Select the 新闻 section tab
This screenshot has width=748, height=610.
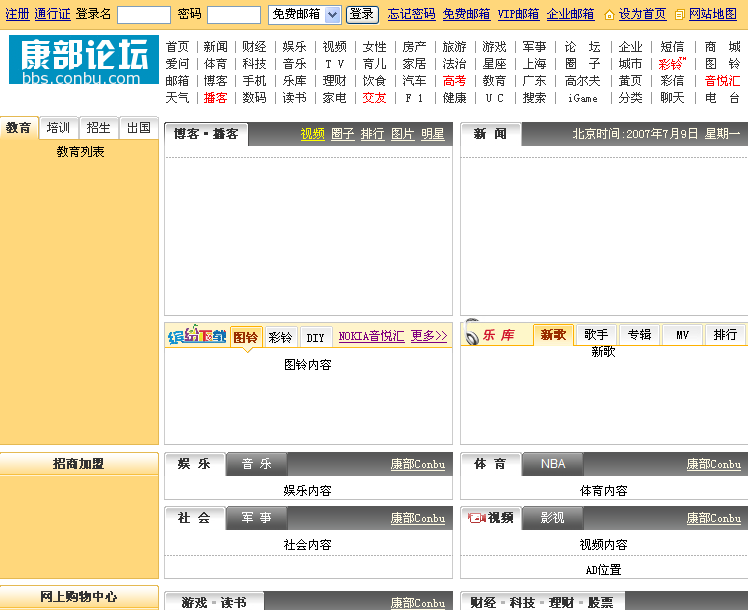pyautogui.click(x=491, y=134)
